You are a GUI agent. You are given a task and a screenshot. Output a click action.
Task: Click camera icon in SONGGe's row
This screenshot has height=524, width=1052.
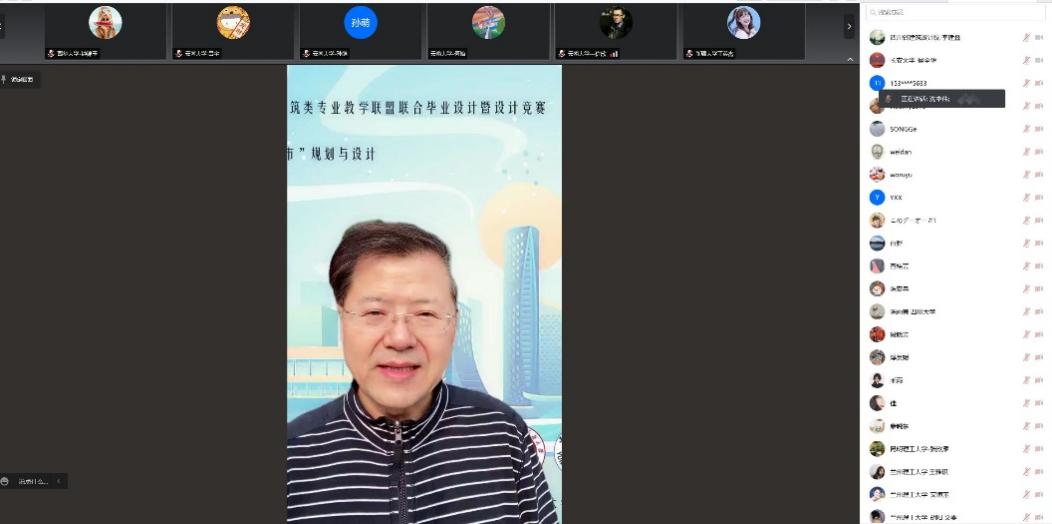click(1039, 129)
